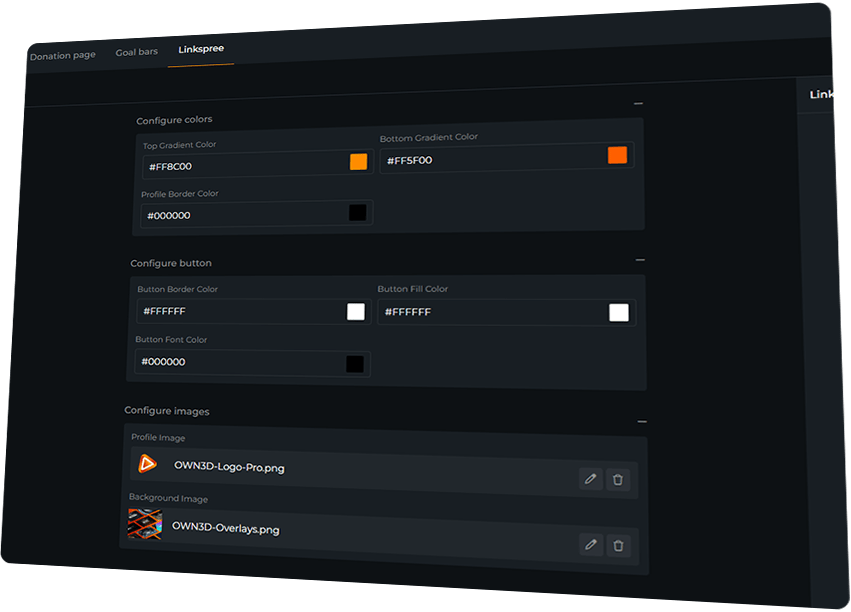This screenshot has width=851, height=612.
Task: Open Bottom Gradient Color swatch picker
Action: (617, 155)
